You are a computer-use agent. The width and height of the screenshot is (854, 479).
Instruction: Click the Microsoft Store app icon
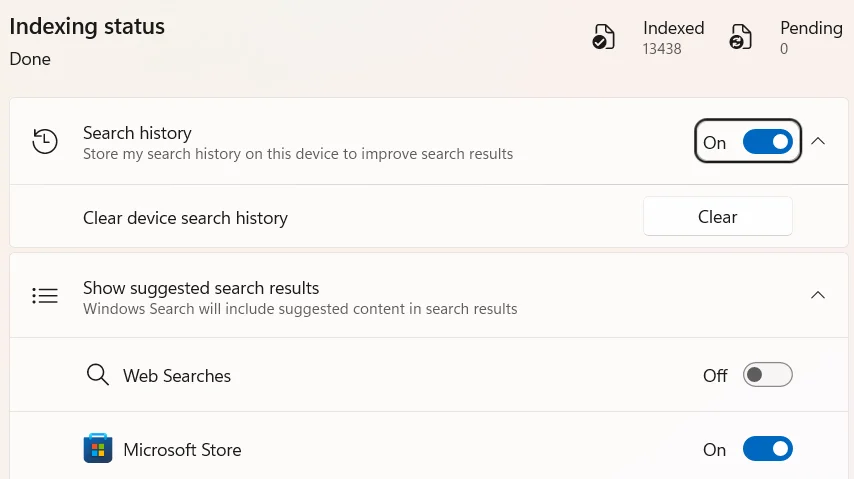tap(98, 448)
